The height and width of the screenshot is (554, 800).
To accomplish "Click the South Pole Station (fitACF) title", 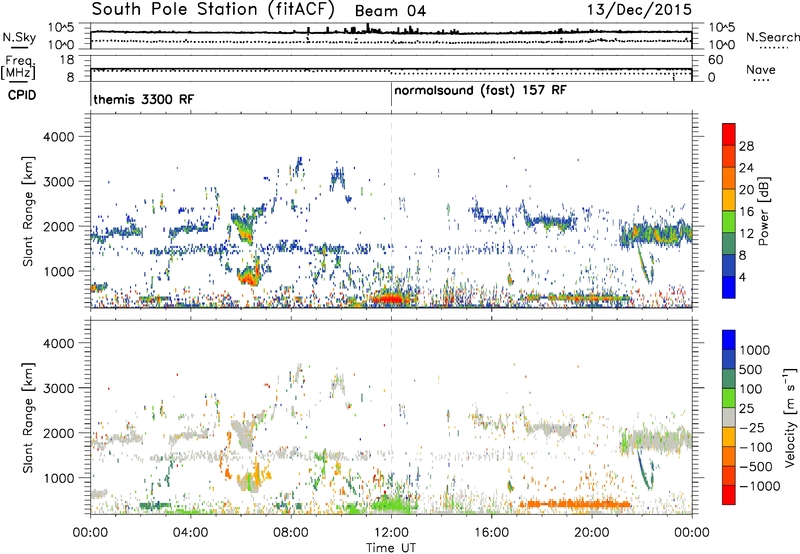I will tap(213, 10).
